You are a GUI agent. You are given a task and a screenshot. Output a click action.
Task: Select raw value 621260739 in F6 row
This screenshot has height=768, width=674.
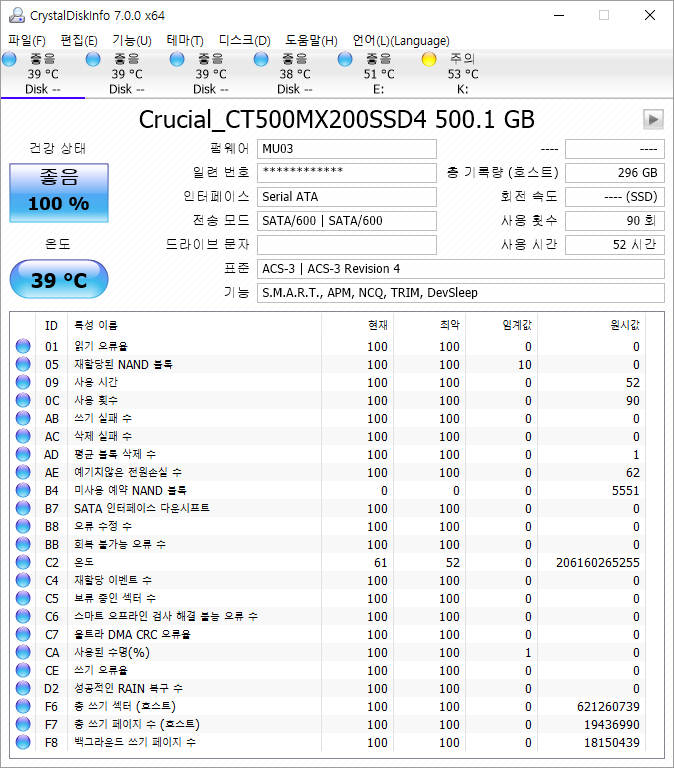pyautogui.click(x=608, y=707)
